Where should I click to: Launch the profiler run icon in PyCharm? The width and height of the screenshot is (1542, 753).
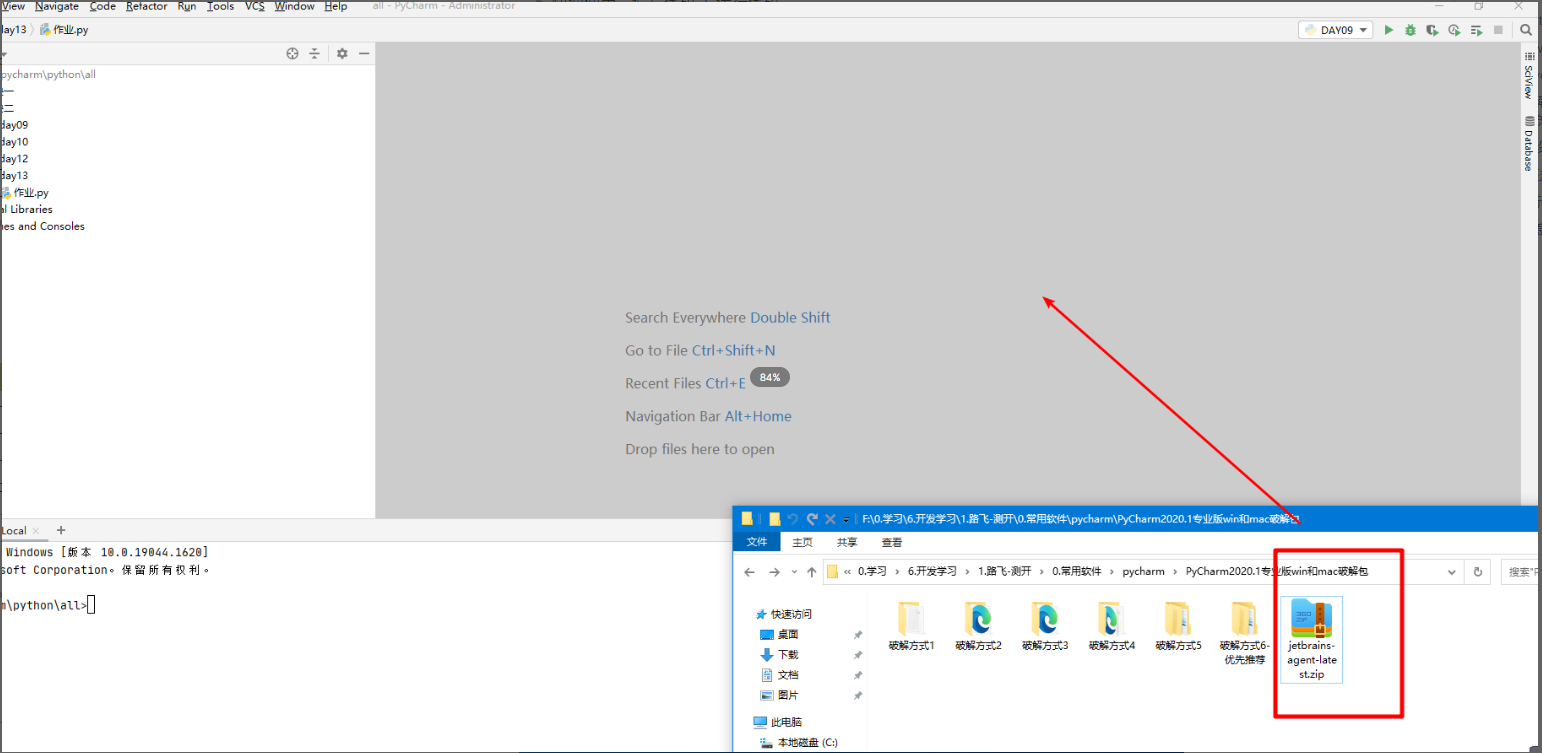click(1454, 30)
